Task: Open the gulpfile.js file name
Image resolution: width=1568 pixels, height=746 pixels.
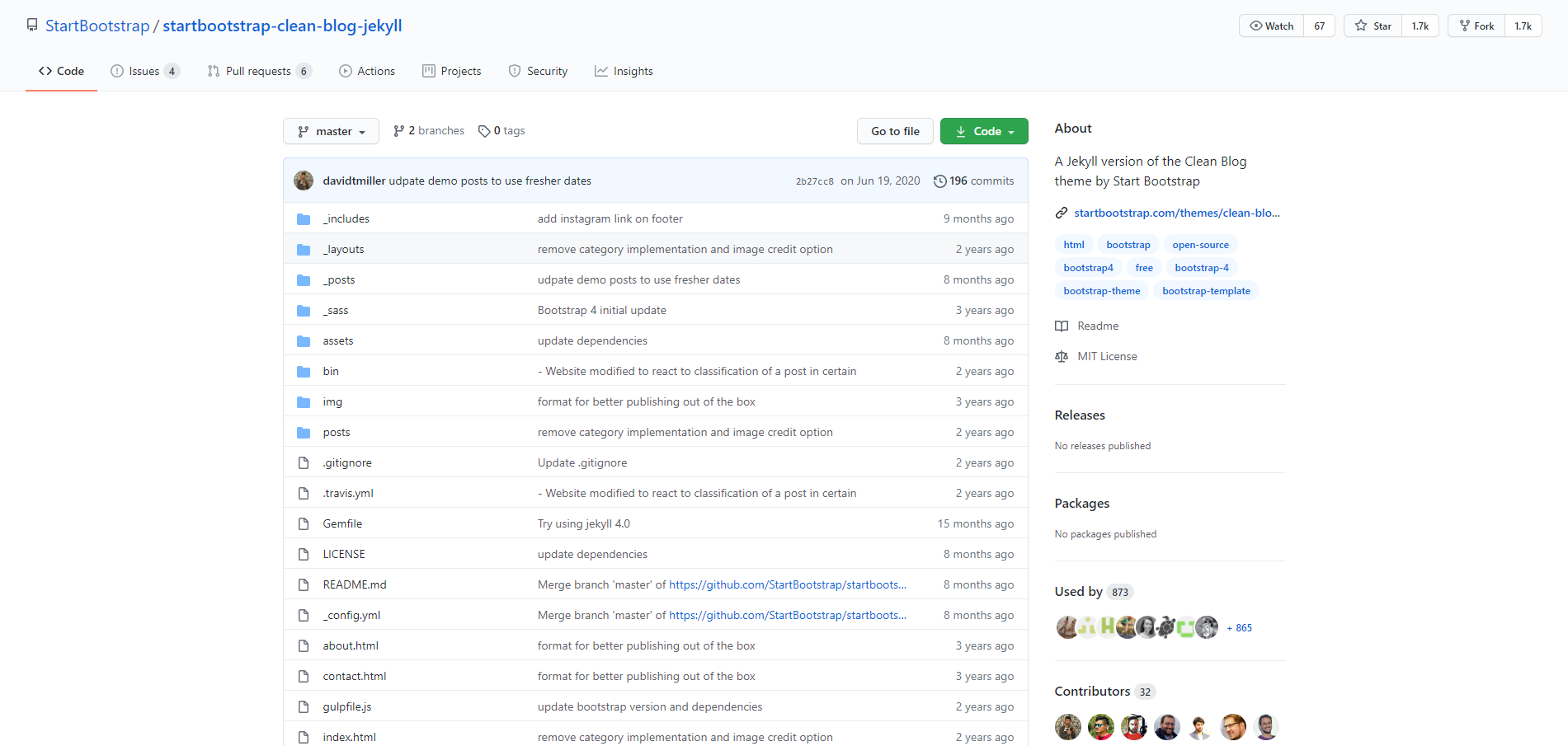Action: [347, 706]
